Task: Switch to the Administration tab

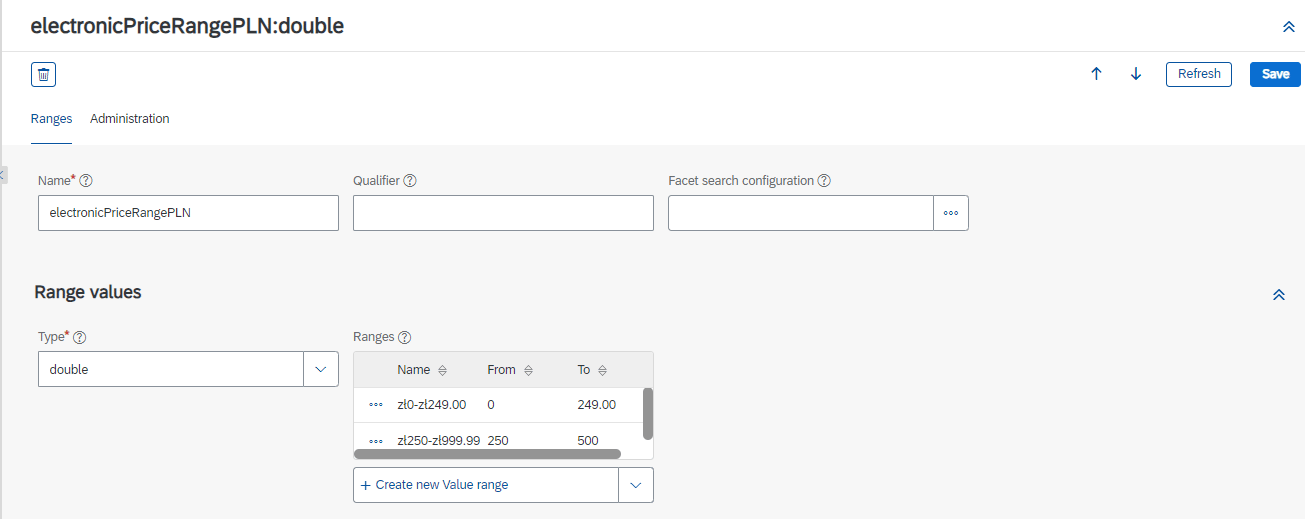Action: point(130,119)
